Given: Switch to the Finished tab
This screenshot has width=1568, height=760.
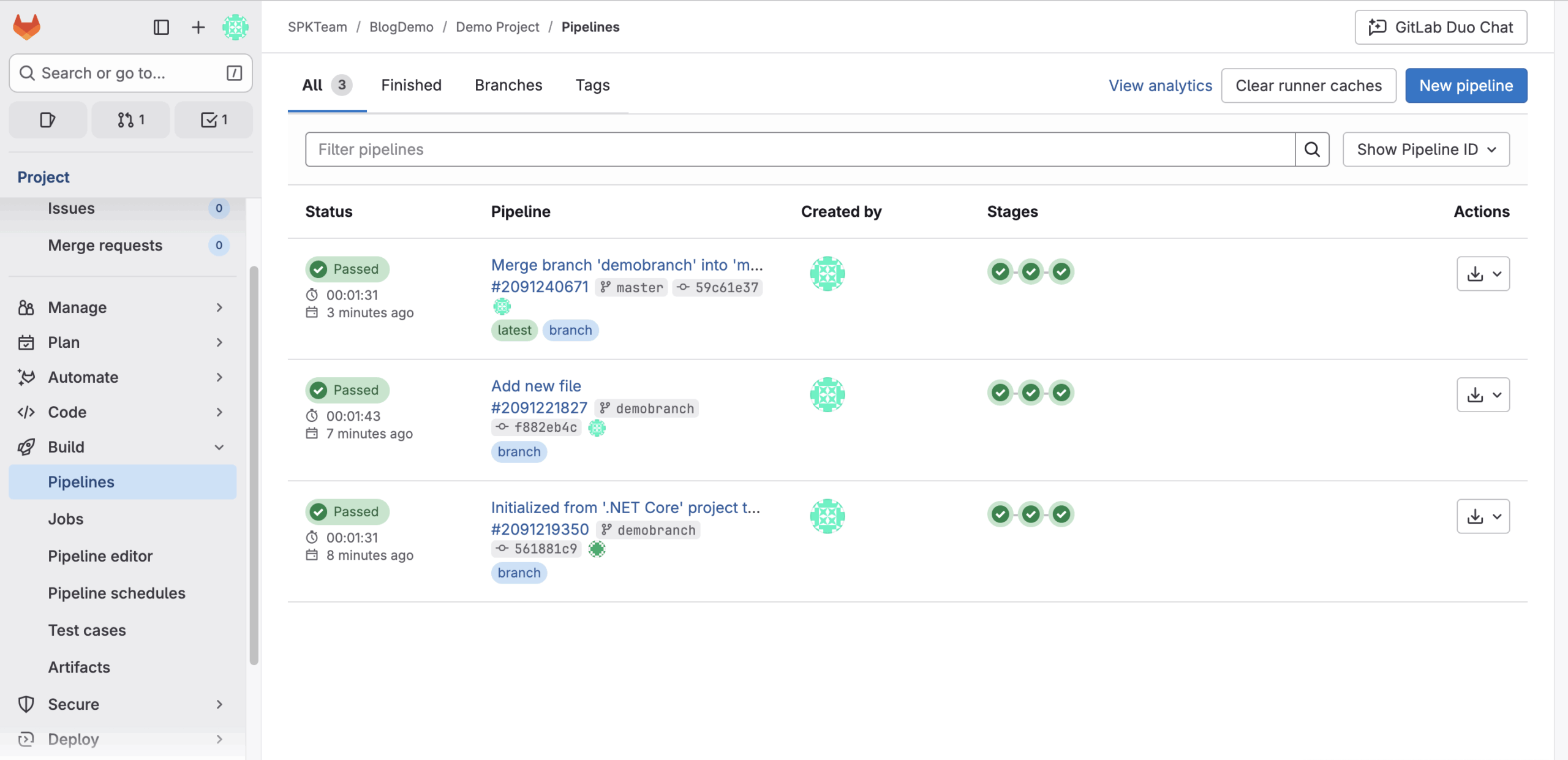Looking at the screenshot, I should tap(411, 85).
